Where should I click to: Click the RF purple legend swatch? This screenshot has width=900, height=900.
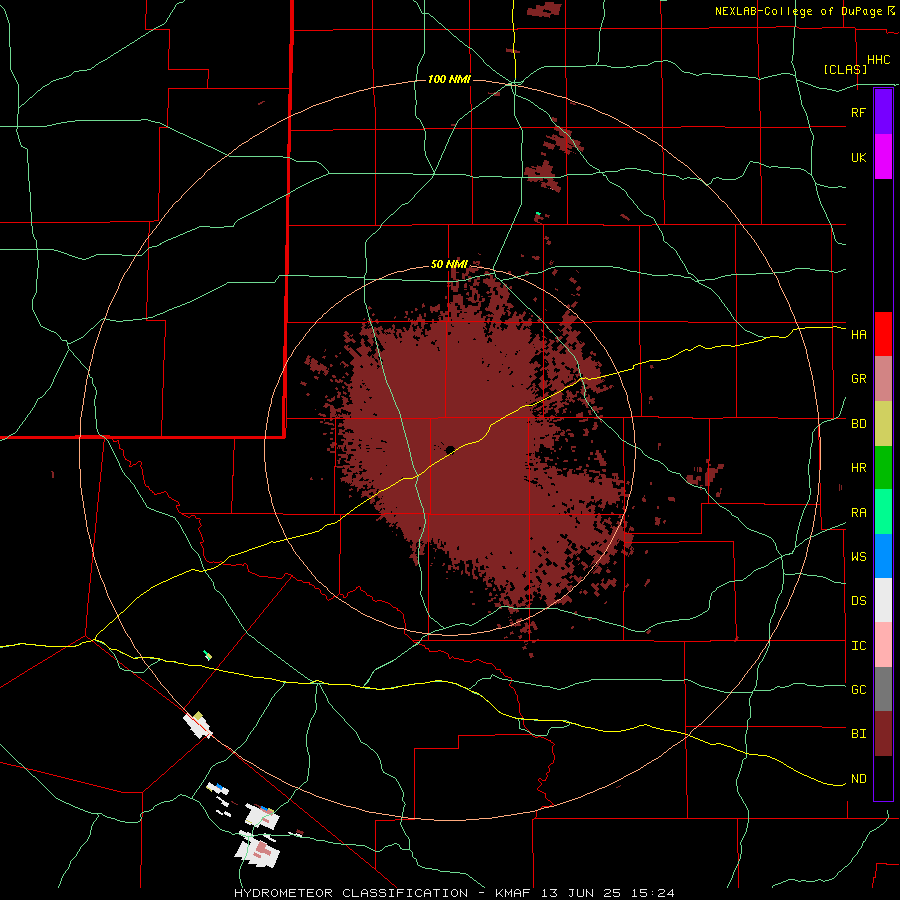pos(883,112)
